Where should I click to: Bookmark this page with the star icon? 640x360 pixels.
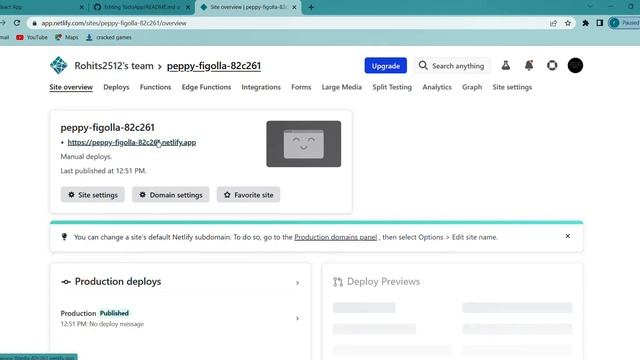pyautogui.click(x=568, y=23)
